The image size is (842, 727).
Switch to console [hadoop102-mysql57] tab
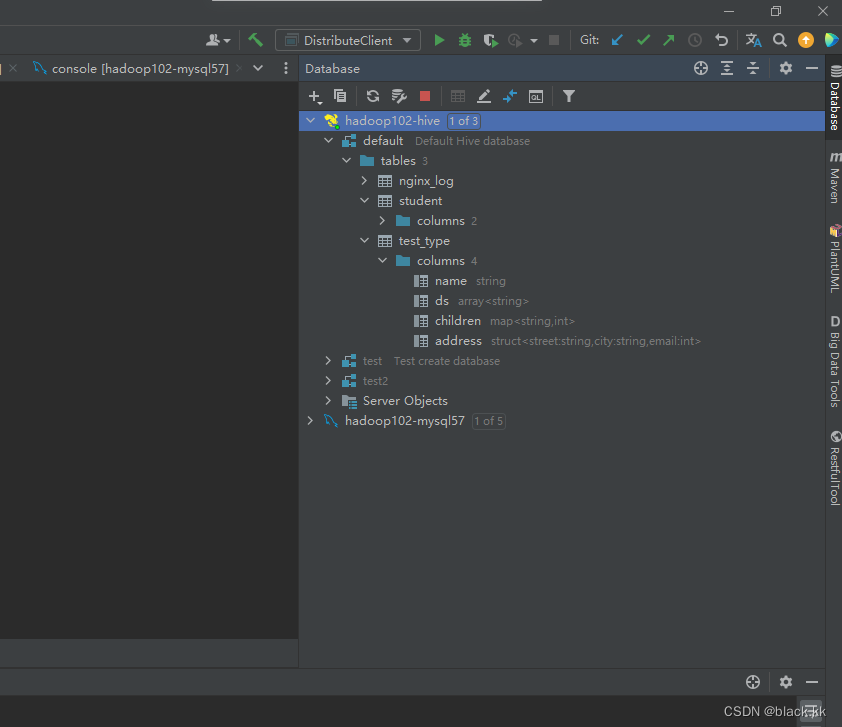point(131,69)
